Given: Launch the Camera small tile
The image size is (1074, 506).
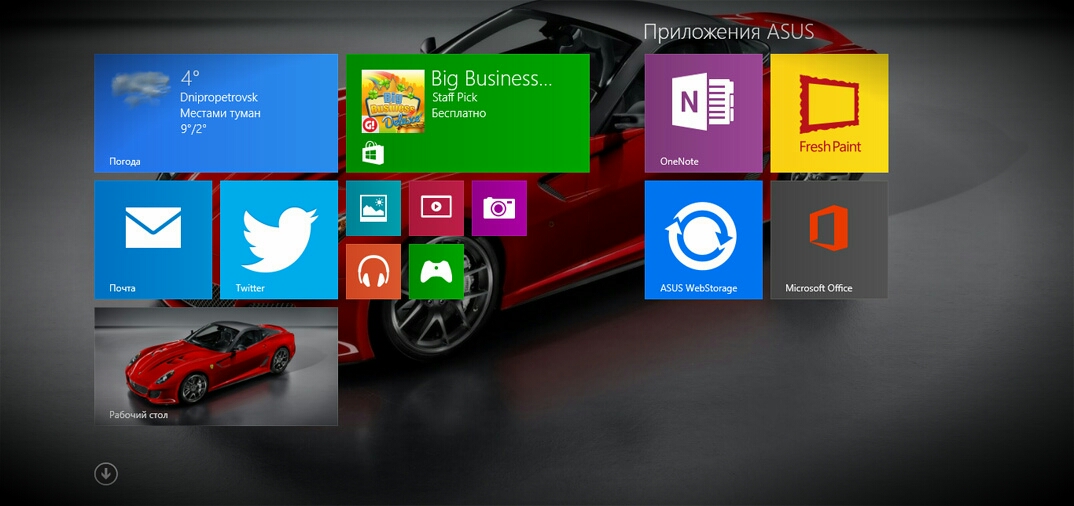Looking at the screenshot, I should point(499,208).
